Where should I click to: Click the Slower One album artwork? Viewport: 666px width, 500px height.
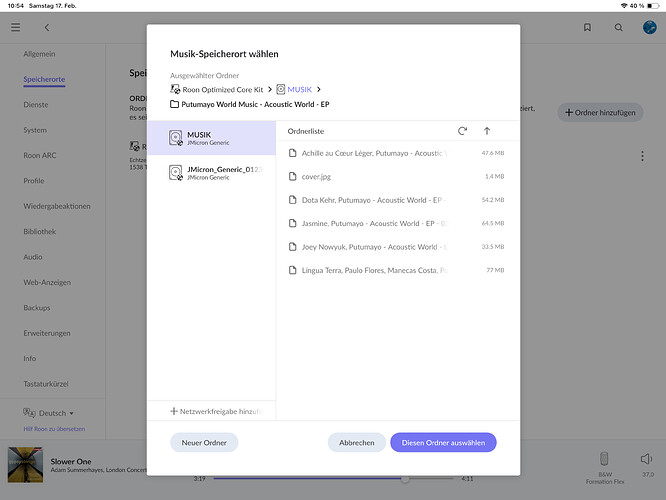(x=25, y=464)
